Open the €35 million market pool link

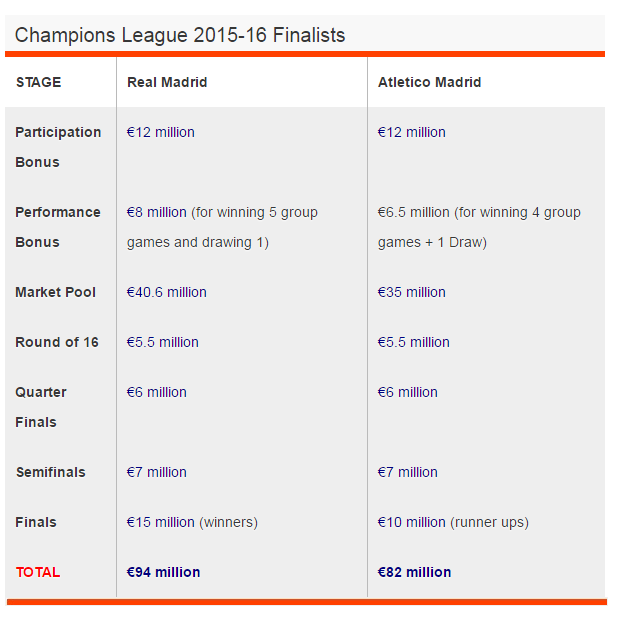pyautogui.click(x=412, y=292)
